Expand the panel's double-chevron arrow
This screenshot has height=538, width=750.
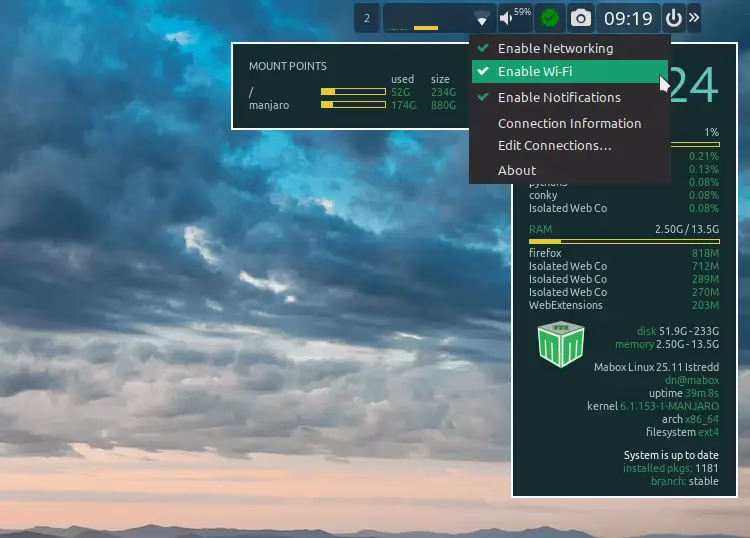[x=694, y=18]
